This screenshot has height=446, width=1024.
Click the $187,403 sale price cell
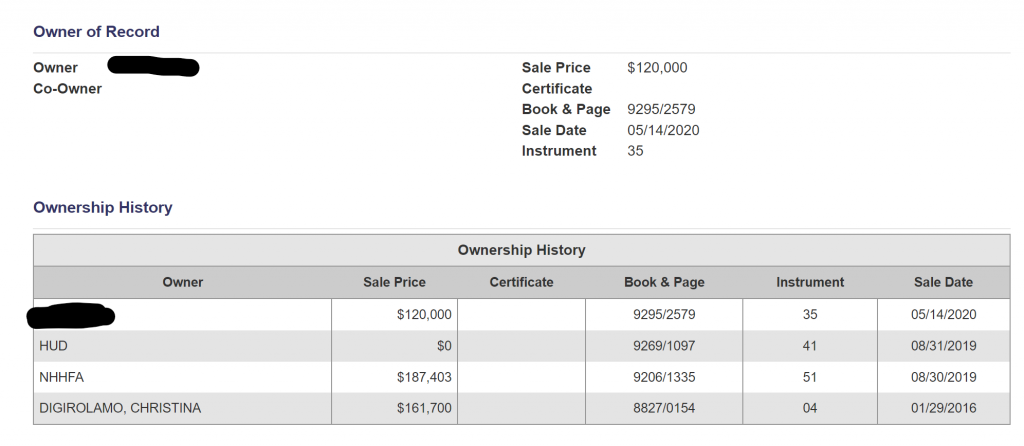point(424,377)
